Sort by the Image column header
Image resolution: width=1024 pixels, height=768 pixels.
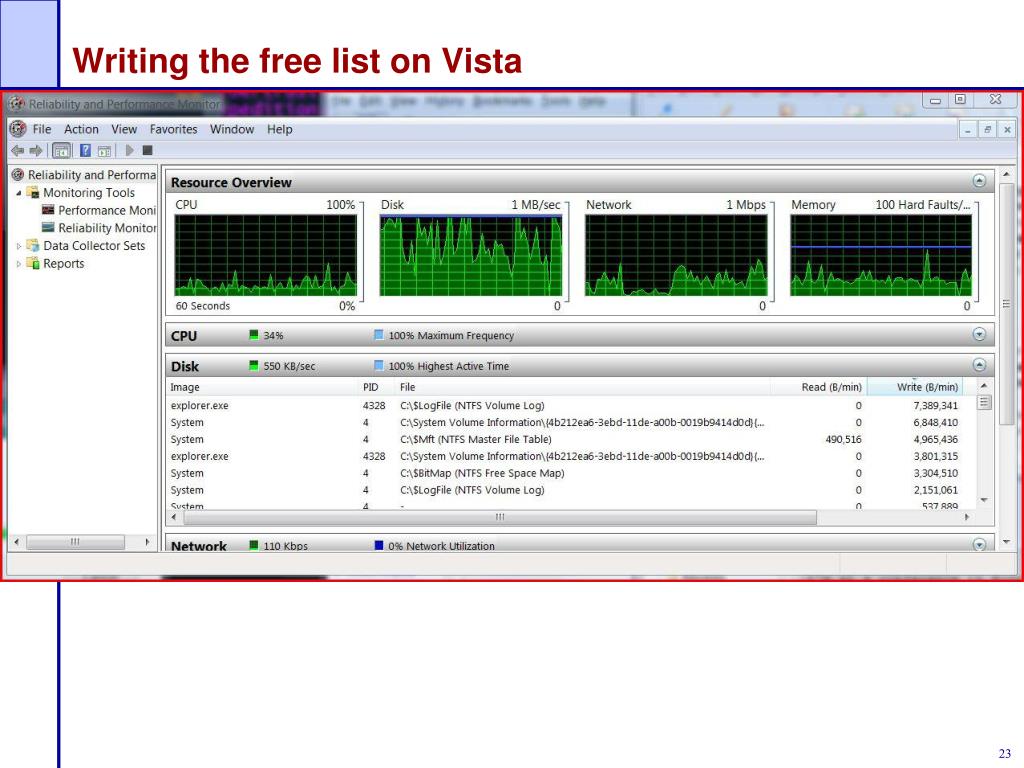tap(263, 387)
